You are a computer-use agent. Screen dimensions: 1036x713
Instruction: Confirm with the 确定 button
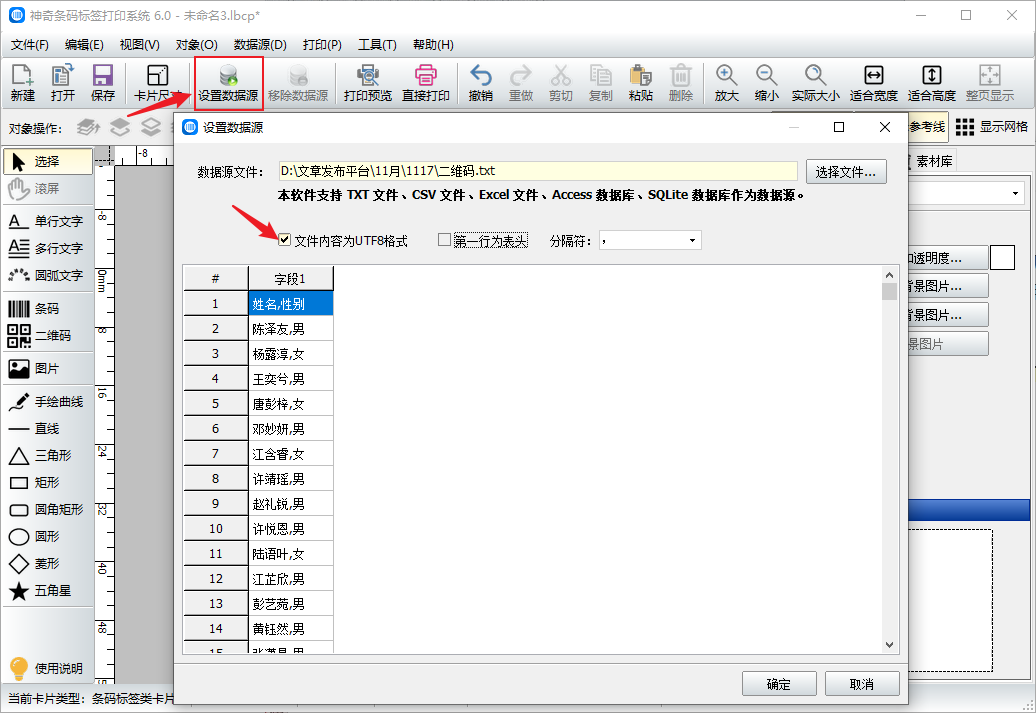[x=779, y=684]
